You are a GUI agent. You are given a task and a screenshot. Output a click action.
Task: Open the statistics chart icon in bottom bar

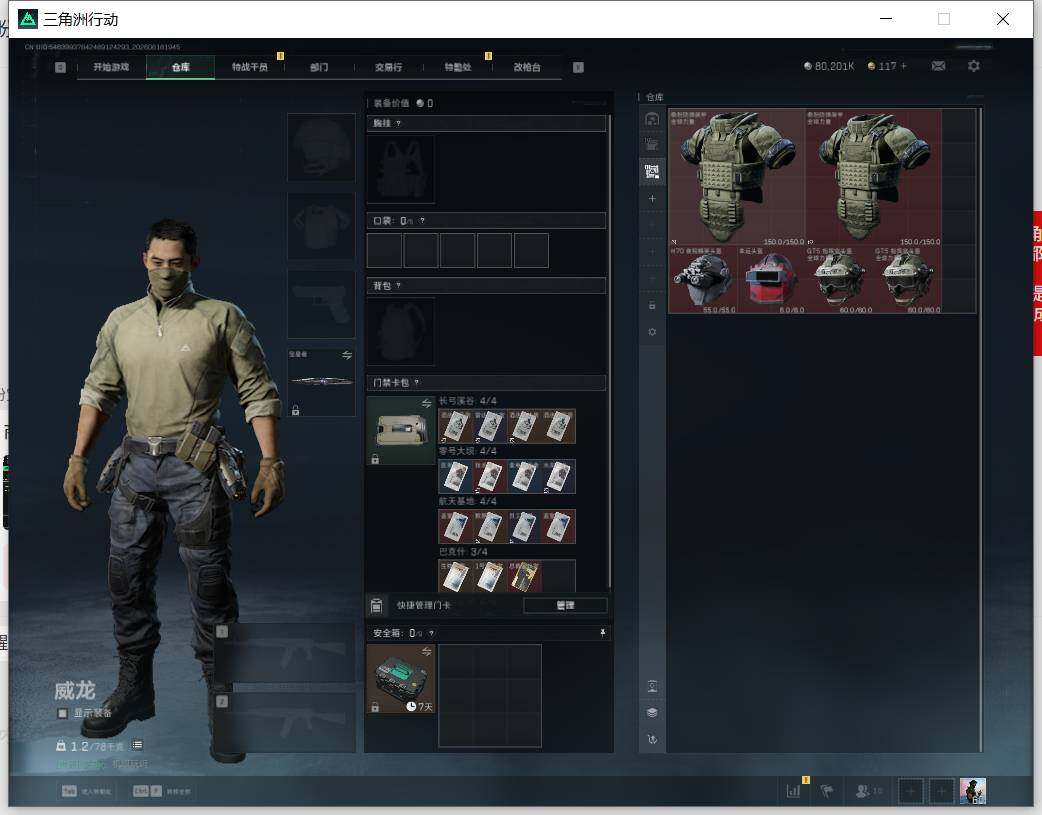pos(793,791)
